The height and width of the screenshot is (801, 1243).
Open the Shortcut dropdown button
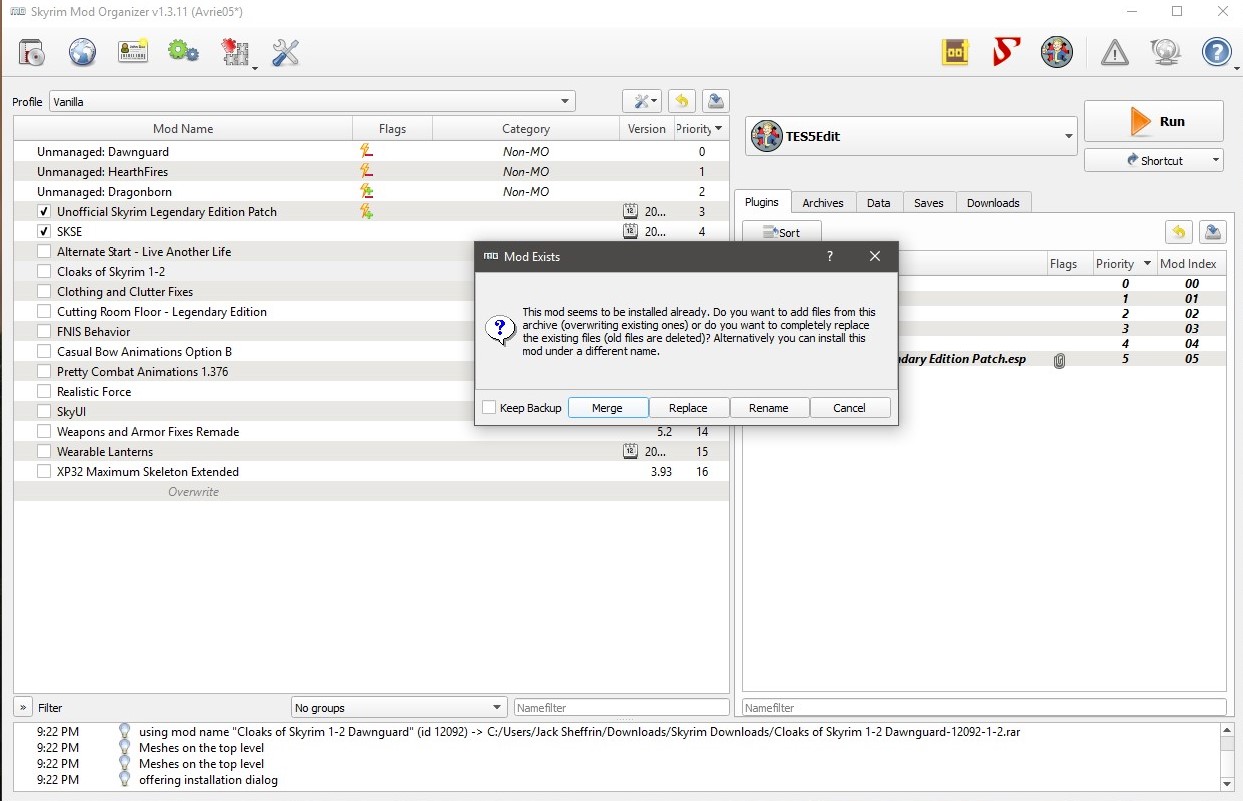1154,160
